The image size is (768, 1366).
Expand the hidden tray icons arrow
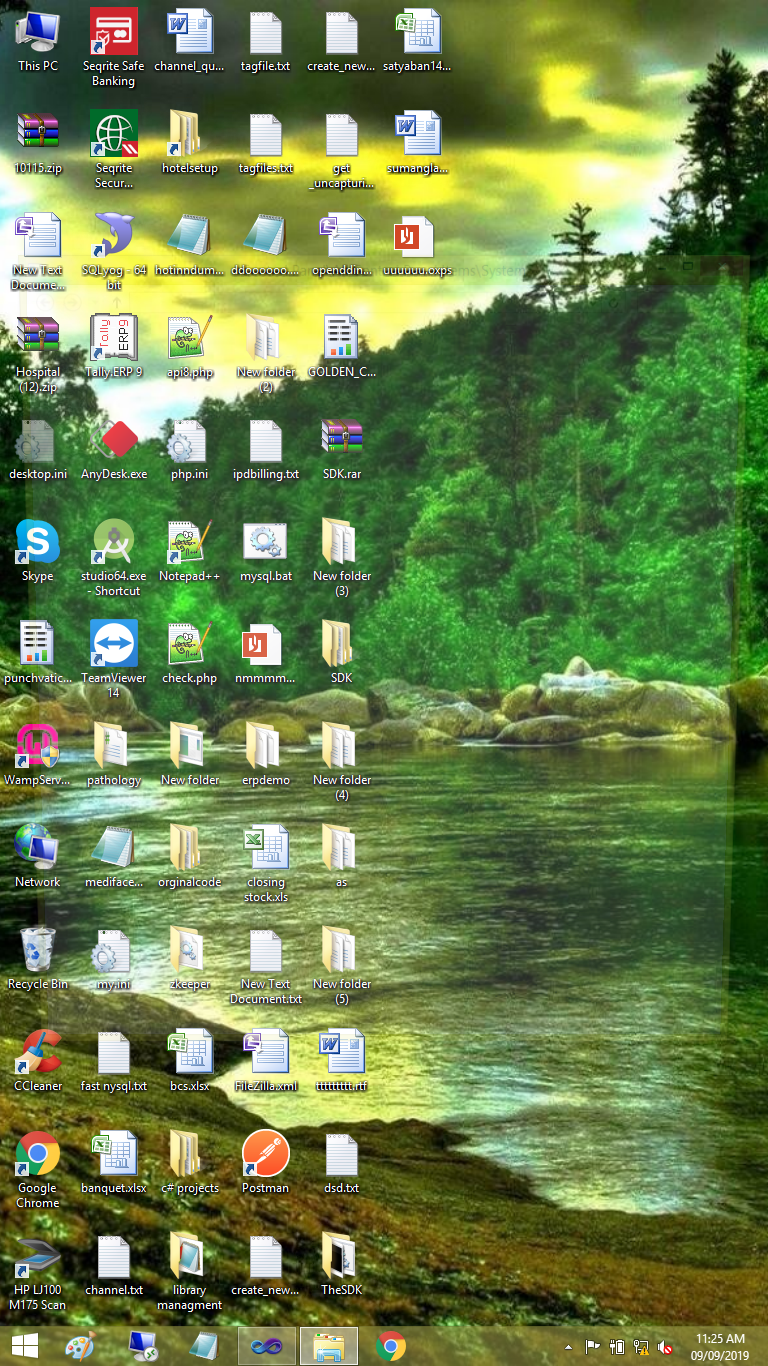[x=569, y=1347]
